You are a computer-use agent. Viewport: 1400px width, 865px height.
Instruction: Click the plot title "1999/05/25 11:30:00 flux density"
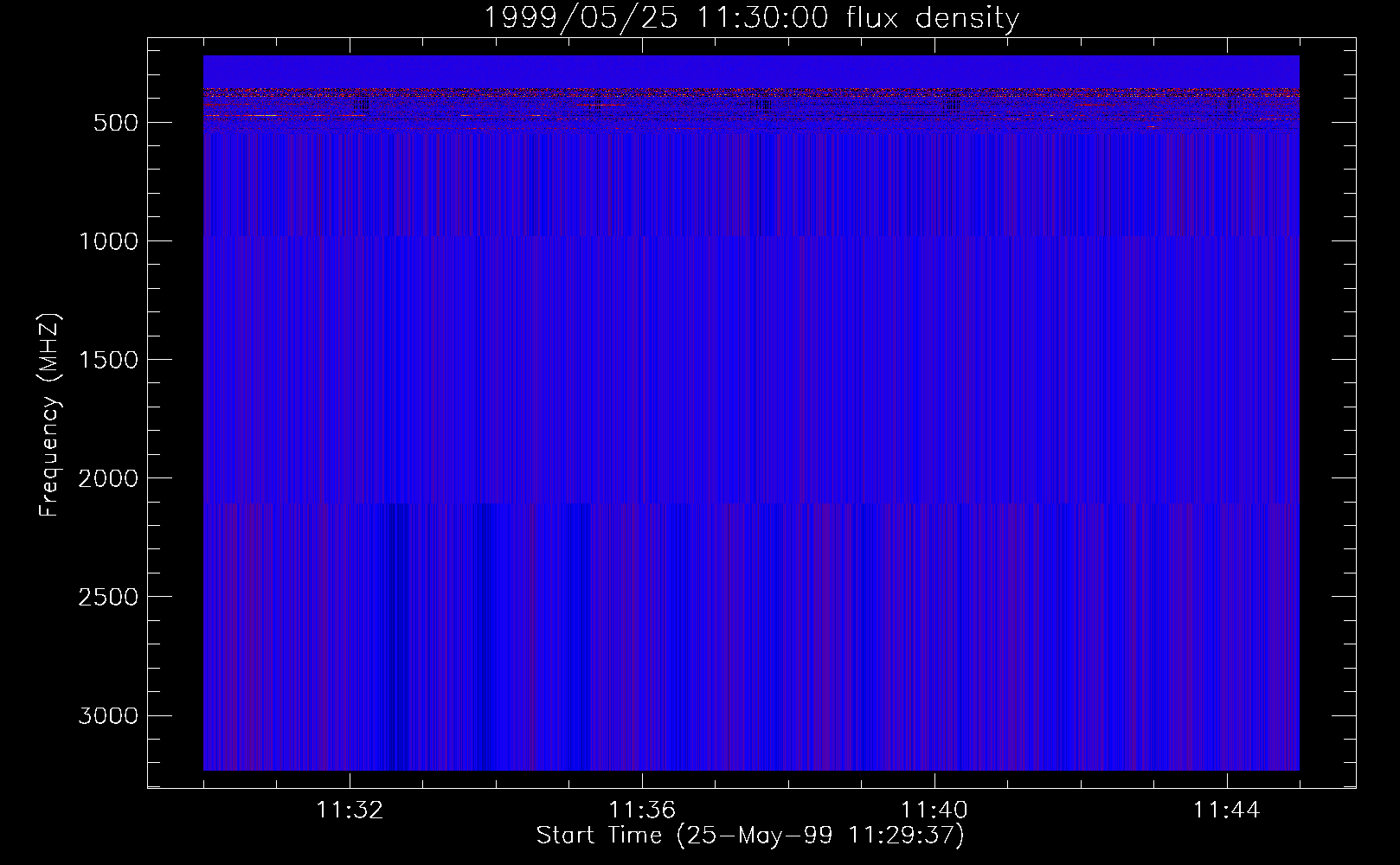[x=750, y=17]
